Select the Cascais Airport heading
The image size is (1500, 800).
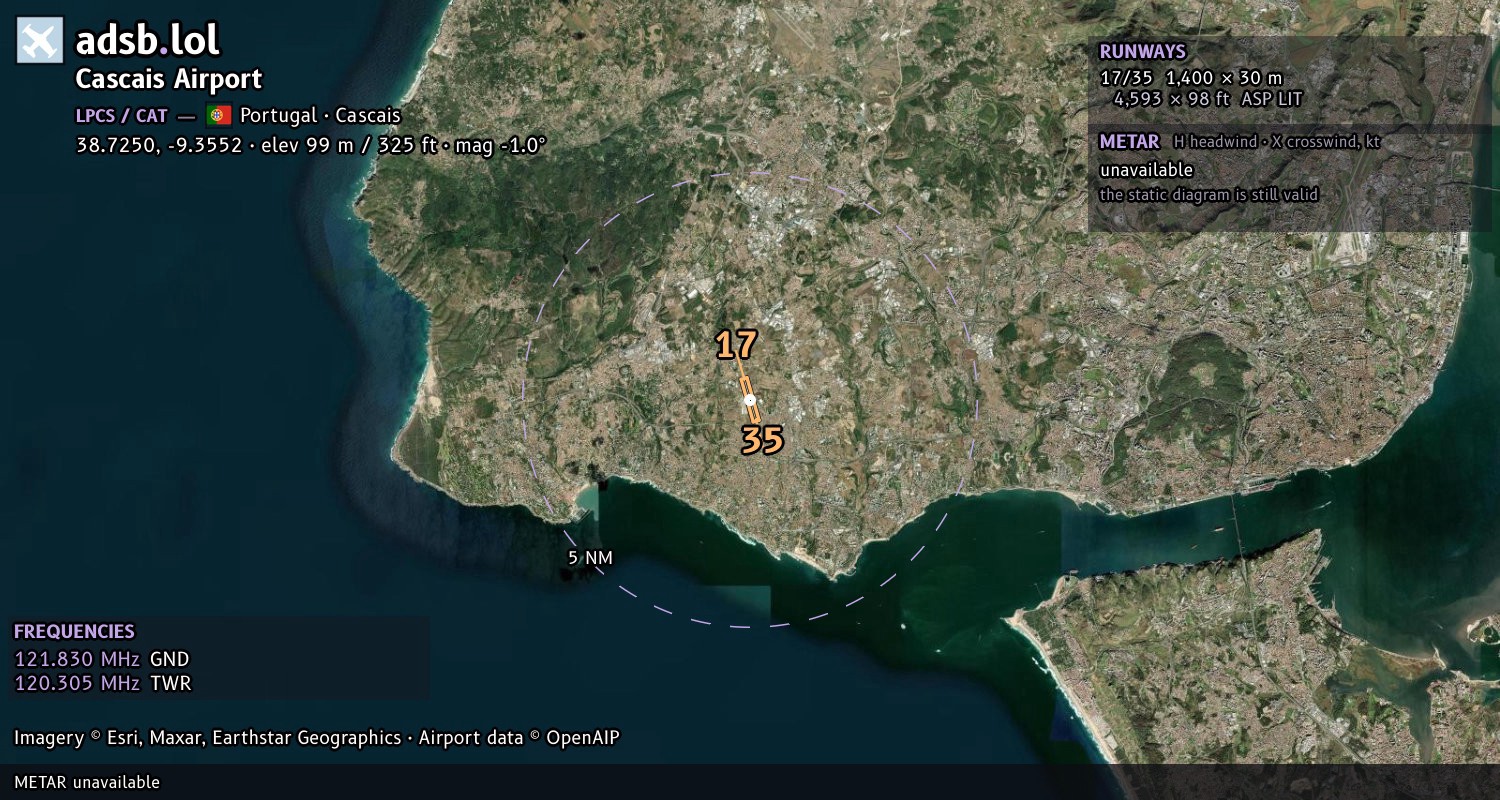tap(169, 79)
